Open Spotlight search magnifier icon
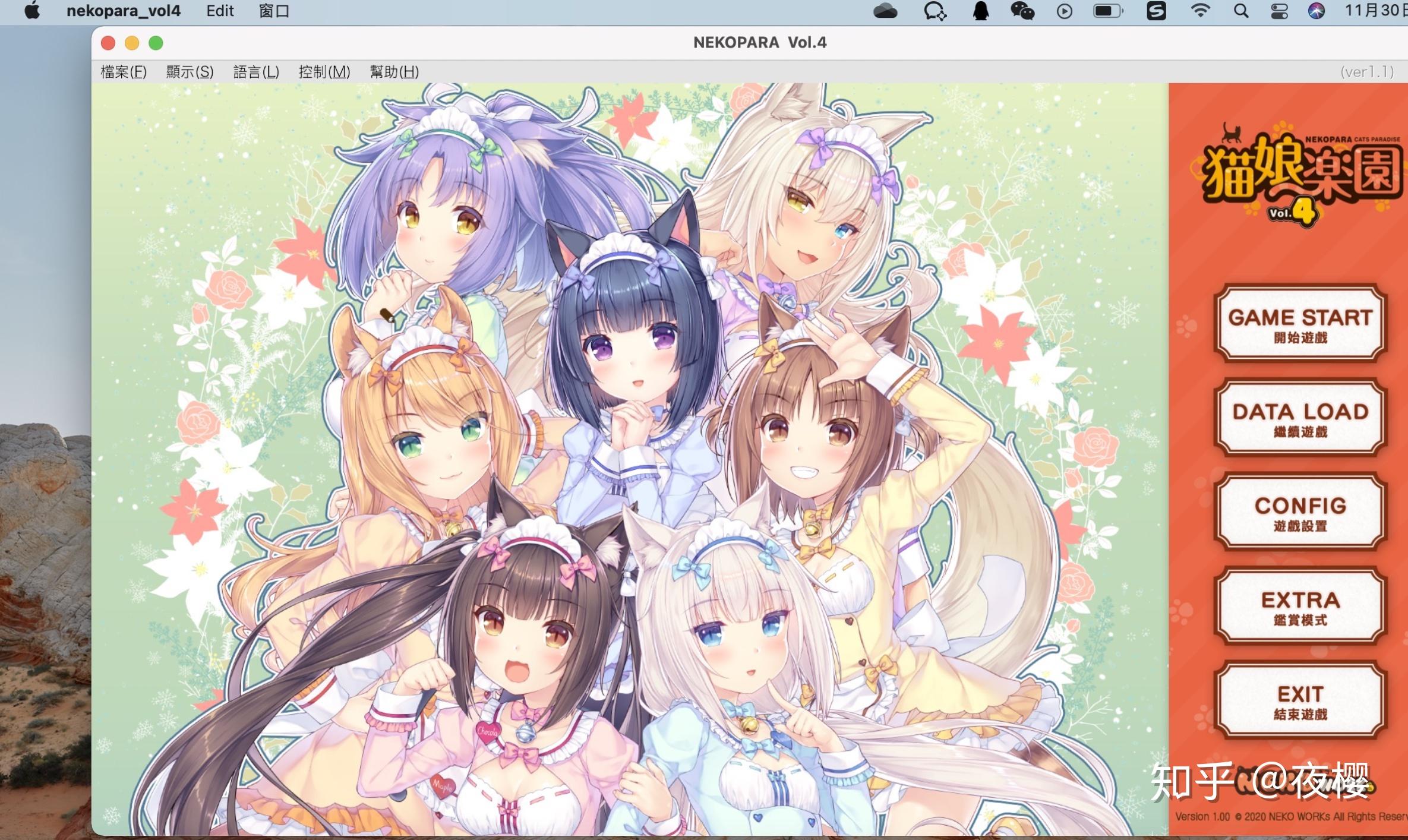The width and height of the screenshot is (1408, 840). (1241, 11)
